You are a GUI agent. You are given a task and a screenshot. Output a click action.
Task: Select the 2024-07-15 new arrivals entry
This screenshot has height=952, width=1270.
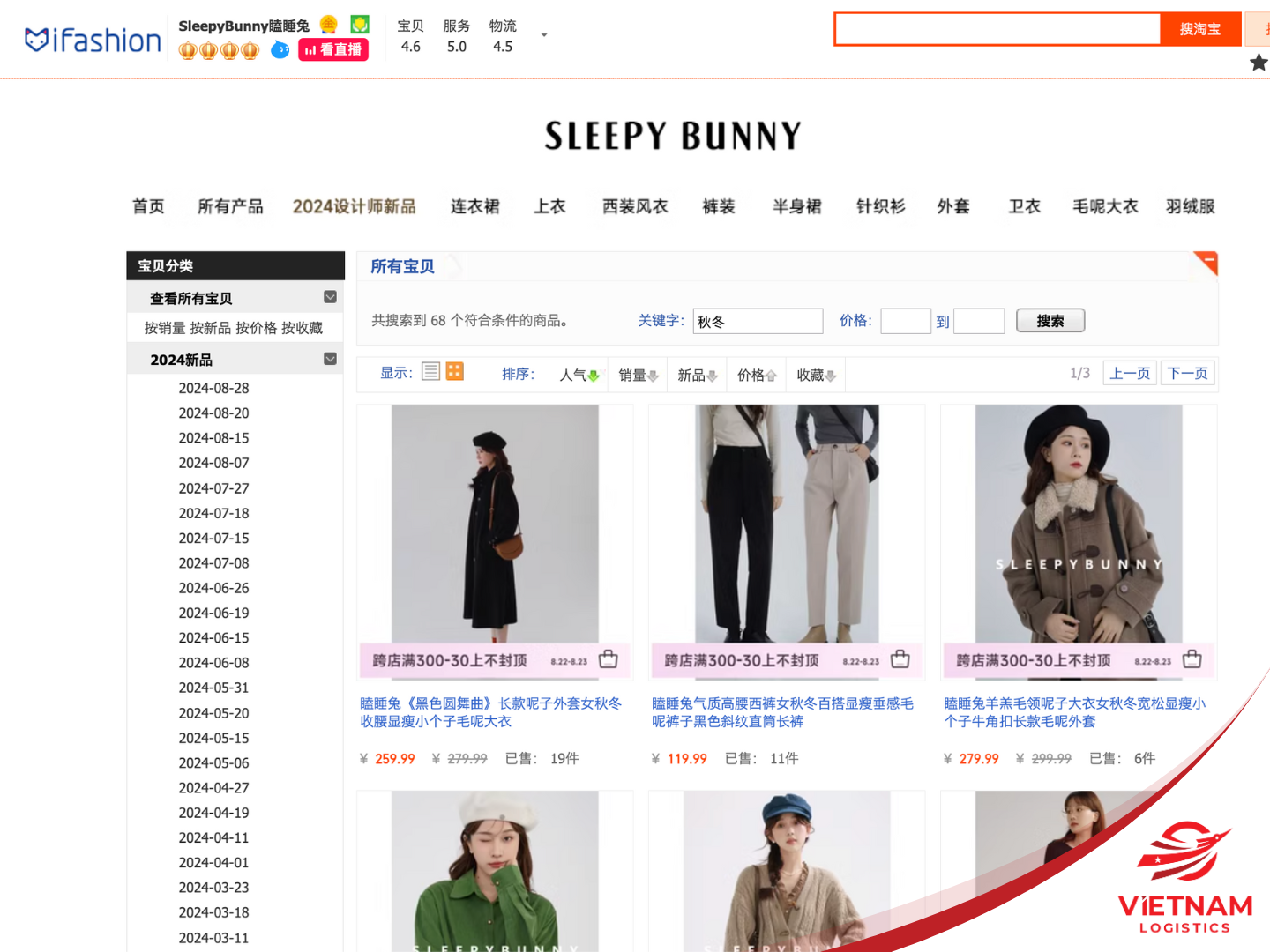(214, 538)
